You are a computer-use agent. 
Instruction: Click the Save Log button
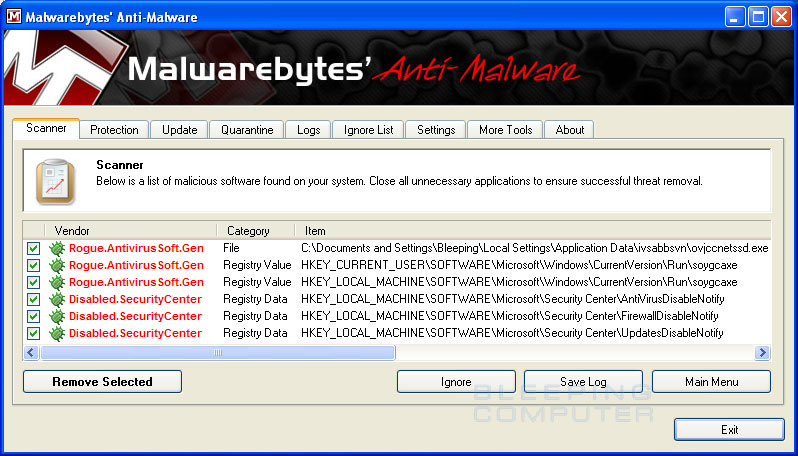tap(583, 382)
